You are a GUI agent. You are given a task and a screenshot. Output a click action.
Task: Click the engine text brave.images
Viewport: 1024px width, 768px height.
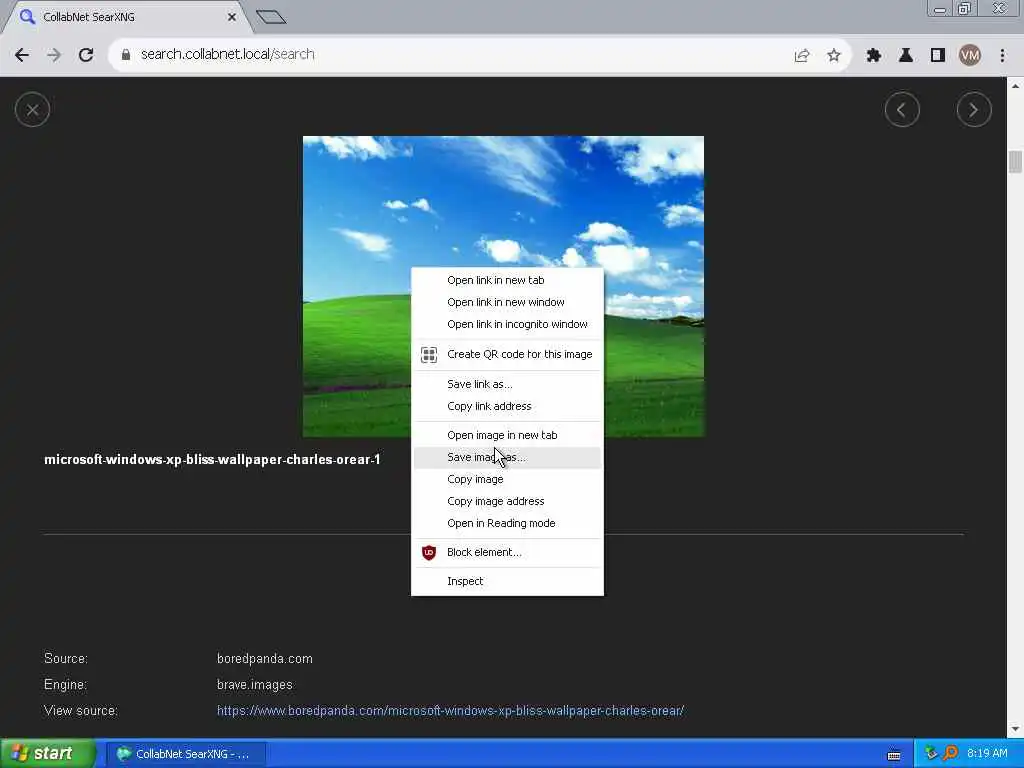click(255, 685)
